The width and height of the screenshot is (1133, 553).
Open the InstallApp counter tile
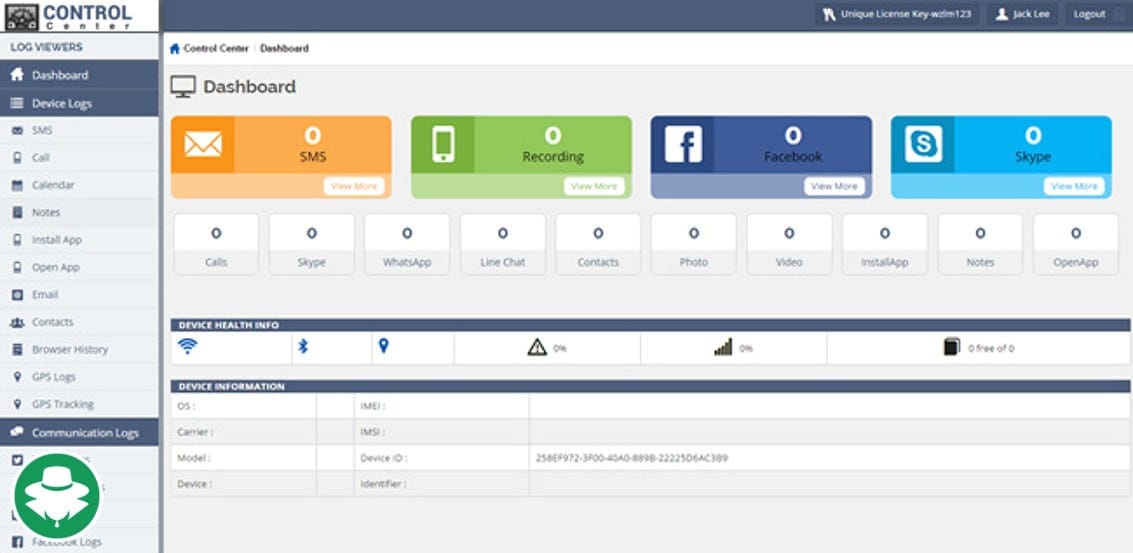[884, 244]
